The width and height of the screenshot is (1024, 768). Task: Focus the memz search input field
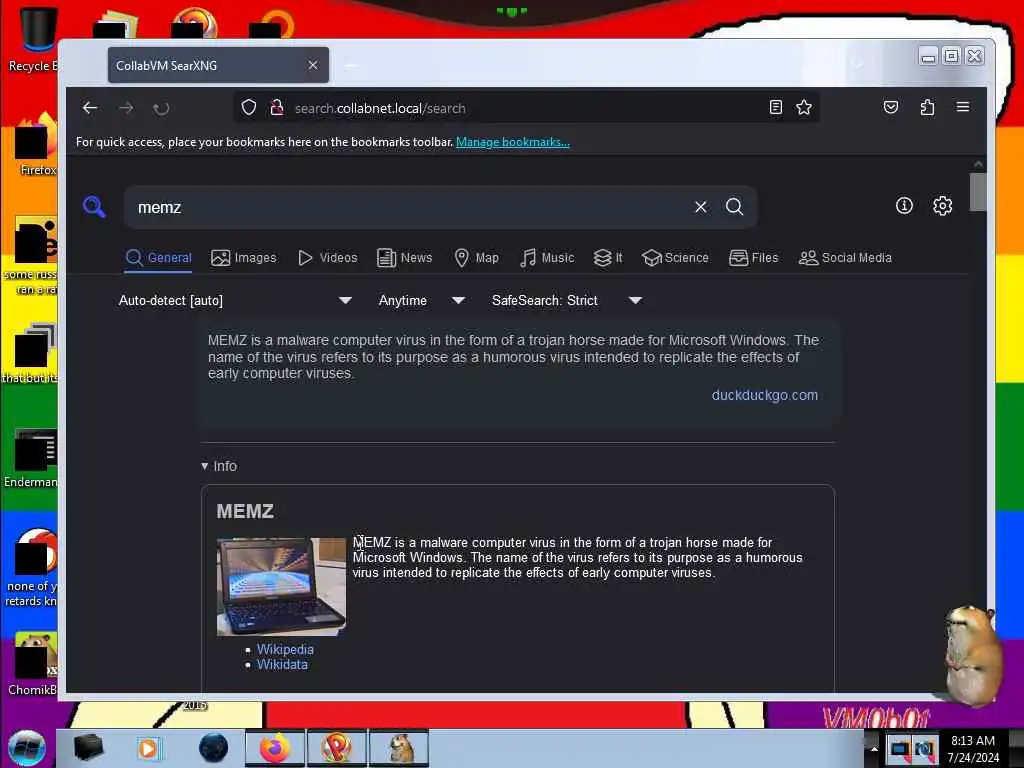click(411, 207)
